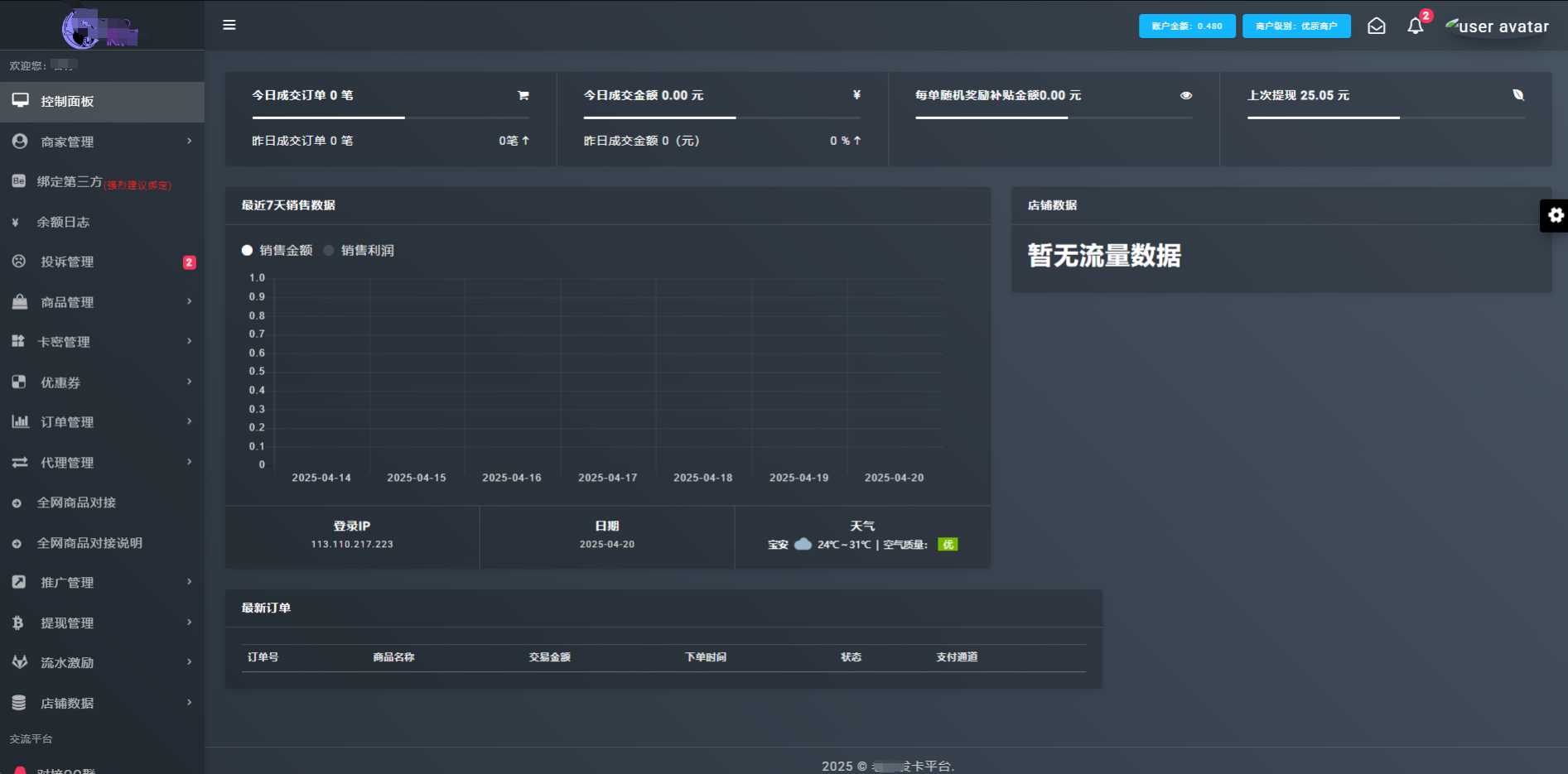Check notifications via the bell icon
The height and width of the screenshot is (774, 1568).
[1415, 26]
